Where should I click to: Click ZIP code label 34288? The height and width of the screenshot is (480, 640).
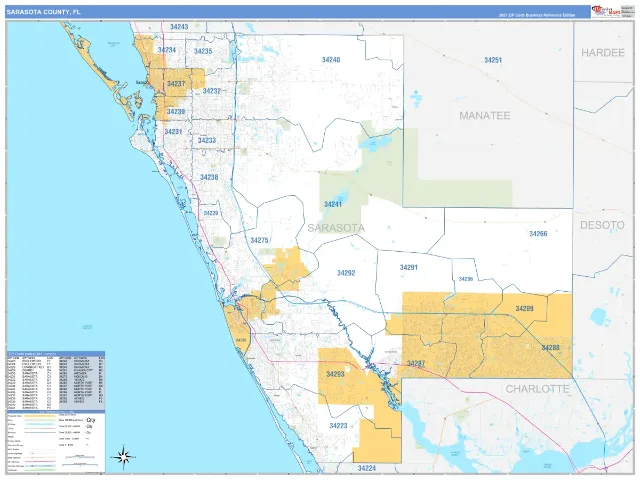point(551,348)
